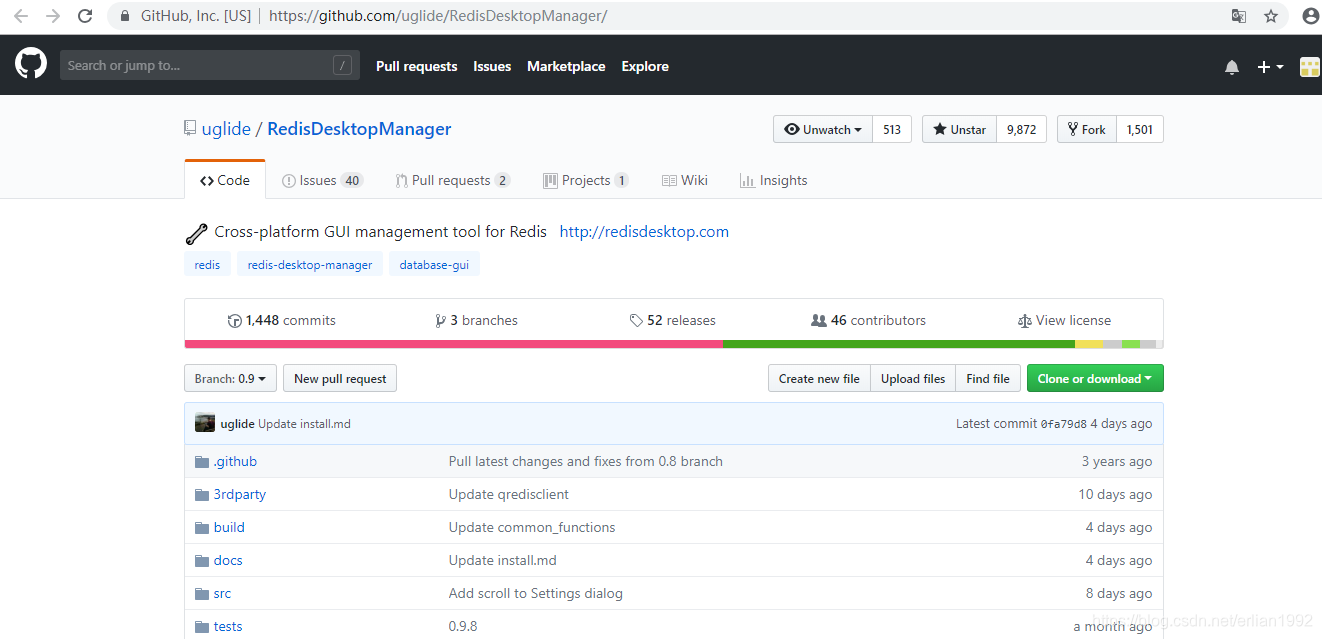Open the notifications bell icon
1322x639 pixels.
coord(1232,67)
